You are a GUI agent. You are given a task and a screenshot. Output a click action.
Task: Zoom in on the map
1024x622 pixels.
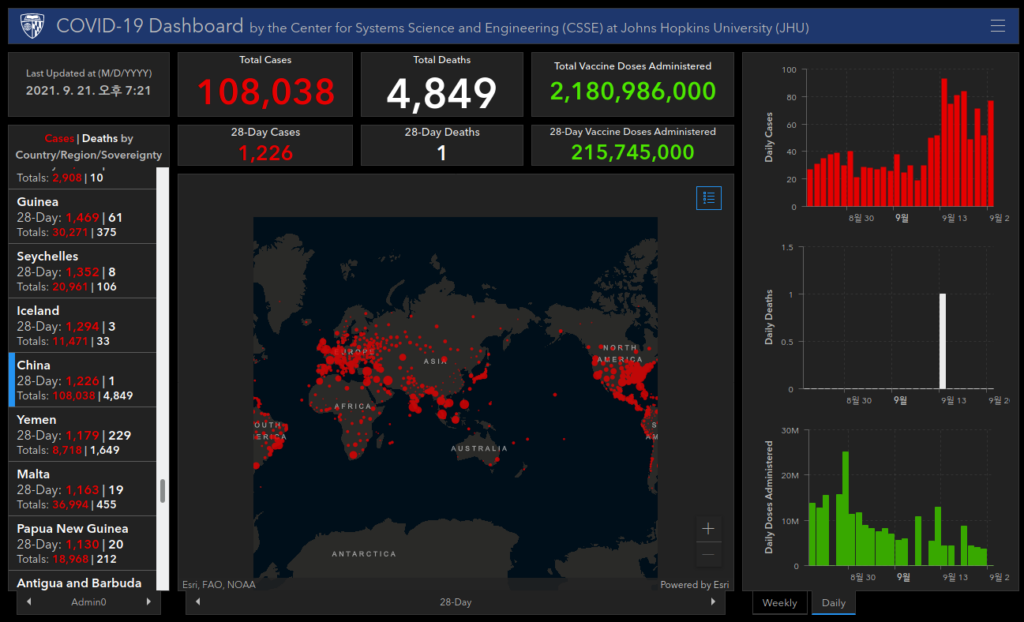[708, 529]
